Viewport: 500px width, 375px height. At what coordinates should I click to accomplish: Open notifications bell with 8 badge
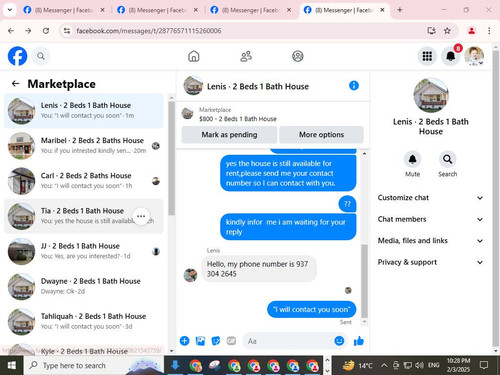[451, 56]
